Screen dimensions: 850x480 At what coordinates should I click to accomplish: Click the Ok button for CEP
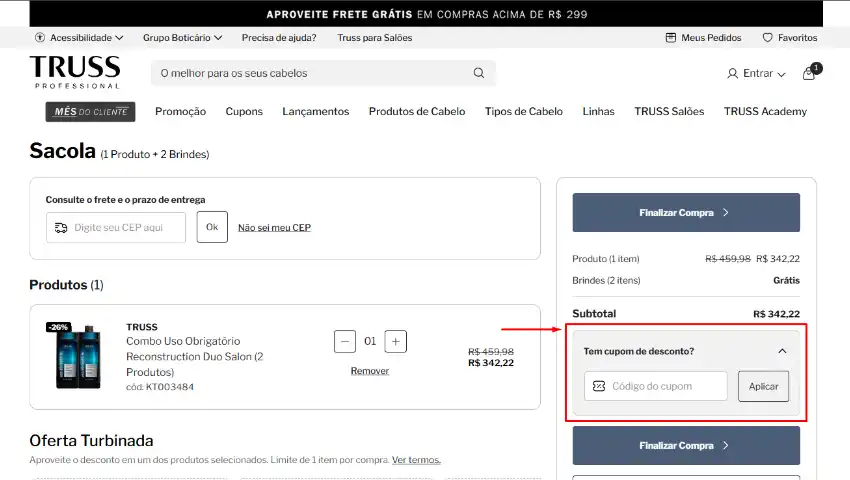pos(212,227)
